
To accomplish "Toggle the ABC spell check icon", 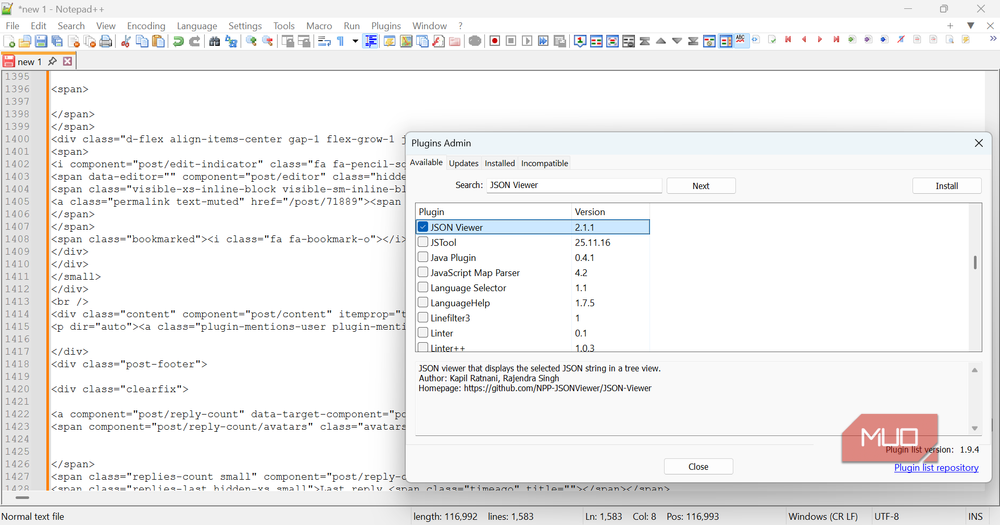I will pos(740,40).
